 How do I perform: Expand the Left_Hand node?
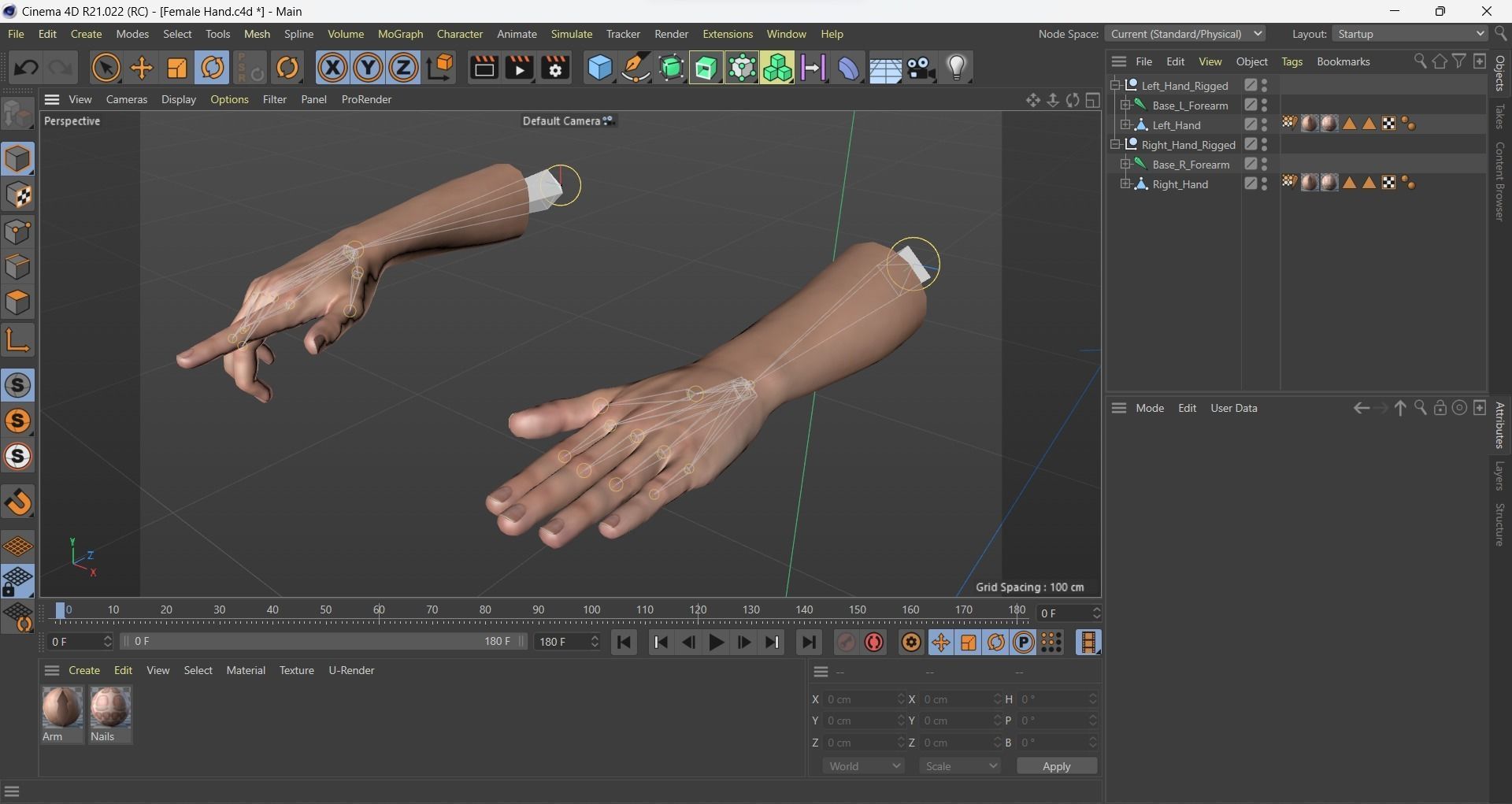point(1125,124)
